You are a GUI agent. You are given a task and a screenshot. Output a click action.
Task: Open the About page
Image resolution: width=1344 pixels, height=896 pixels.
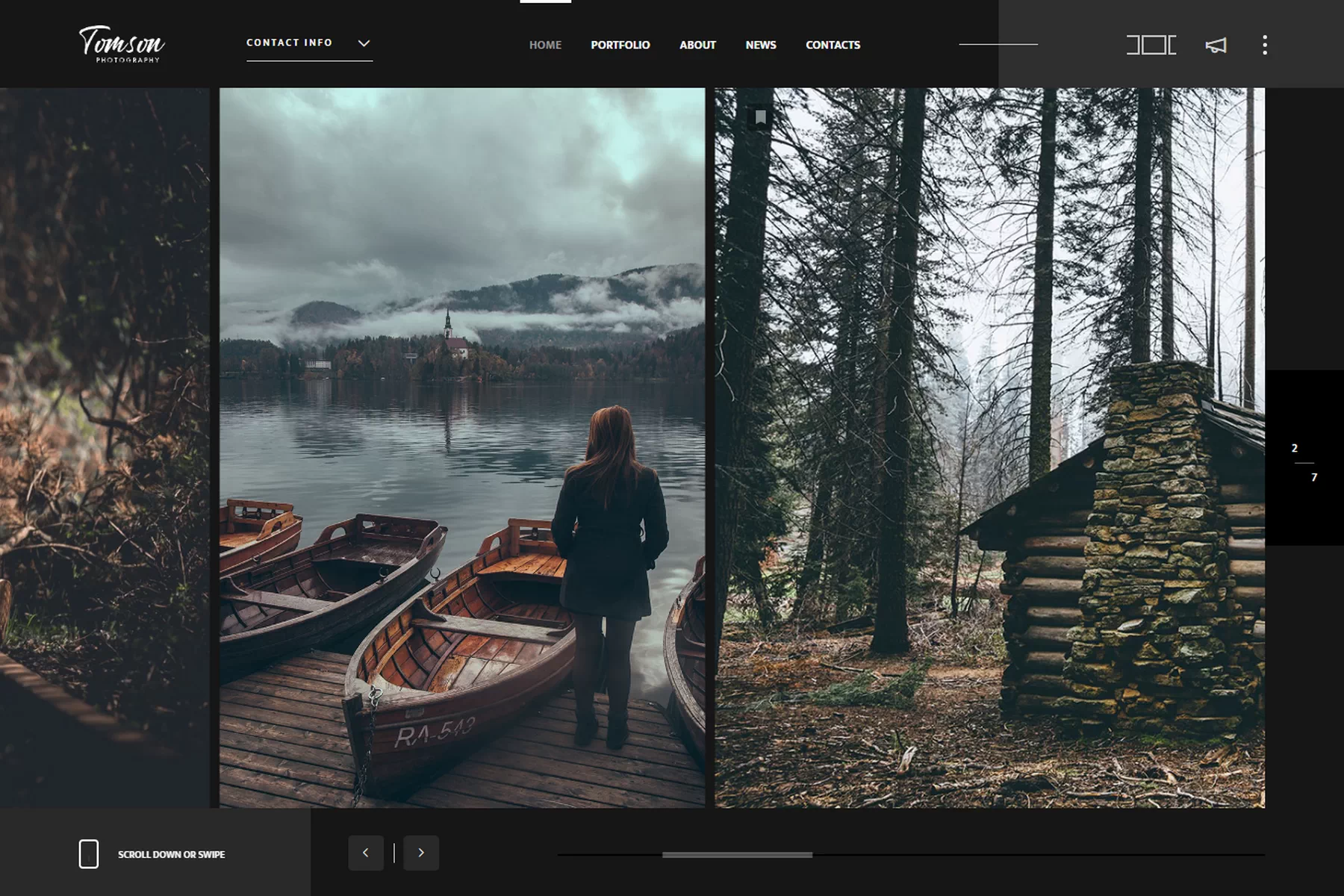point(697,45)
